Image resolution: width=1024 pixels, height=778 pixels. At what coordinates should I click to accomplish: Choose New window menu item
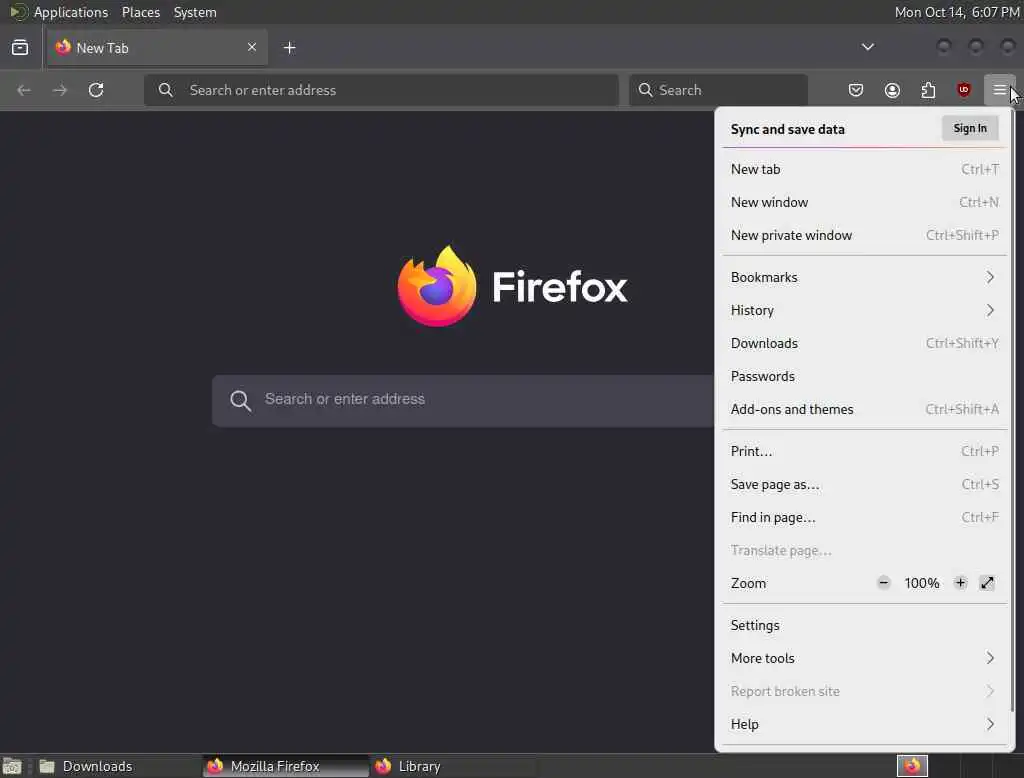865,203
